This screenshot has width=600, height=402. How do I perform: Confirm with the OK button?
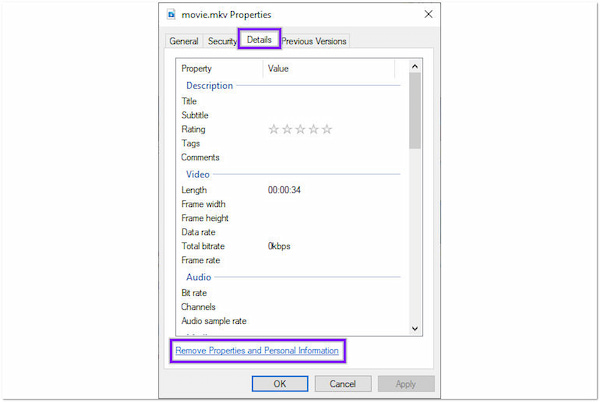pos(280,384)
